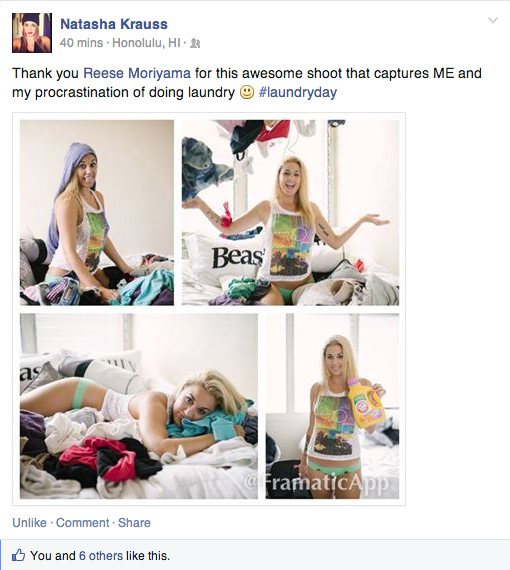Open the photo with purple hoodie
Screen dimensions: 510x570
click(97, 213)
